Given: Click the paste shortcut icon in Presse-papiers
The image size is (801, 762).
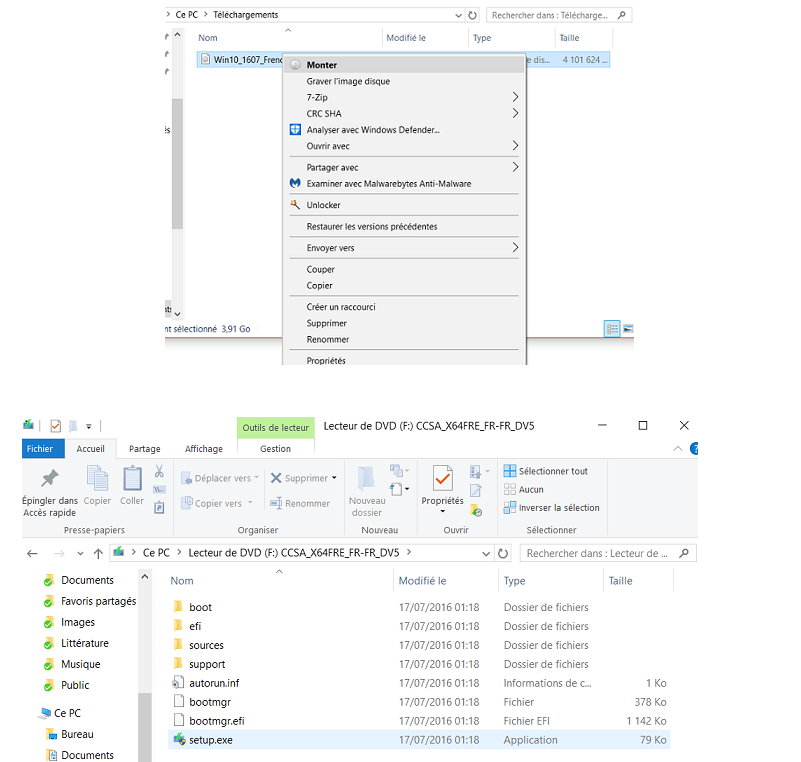Looking at the screenshot, I should 159,508.
